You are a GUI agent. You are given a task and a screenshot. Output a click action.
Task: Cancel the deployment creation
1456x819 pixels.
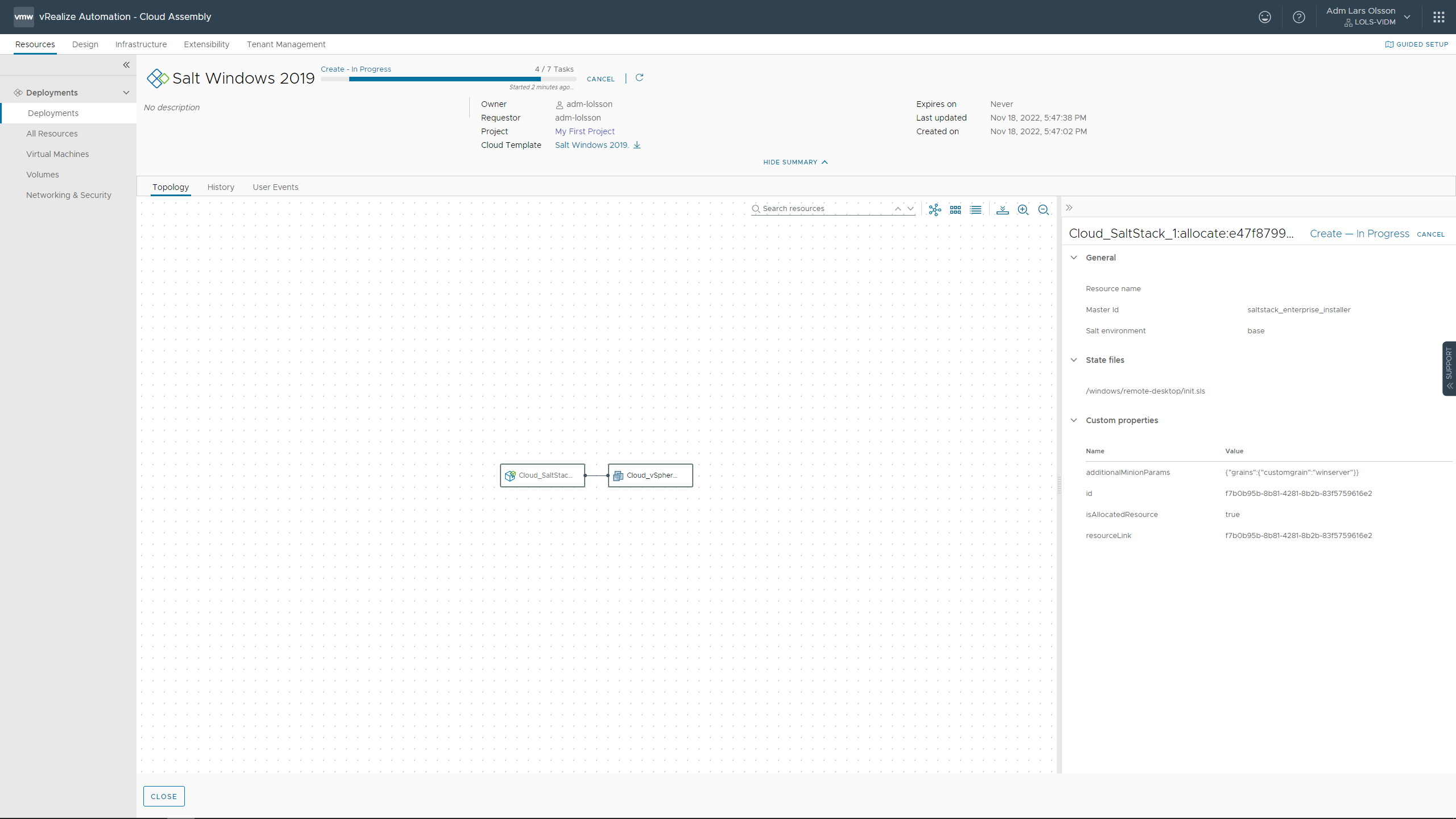point(601,79)
